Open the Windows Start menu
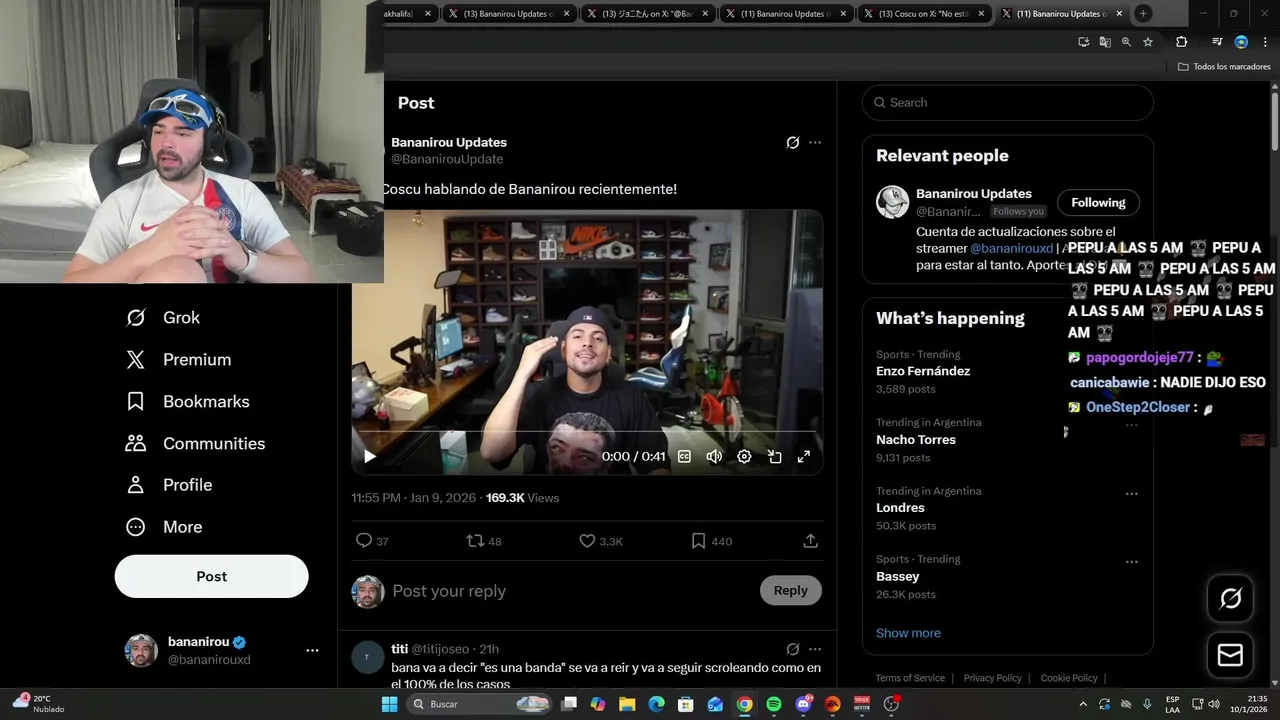This screenshot has width=1280, height=720. (x=390, y=704)
